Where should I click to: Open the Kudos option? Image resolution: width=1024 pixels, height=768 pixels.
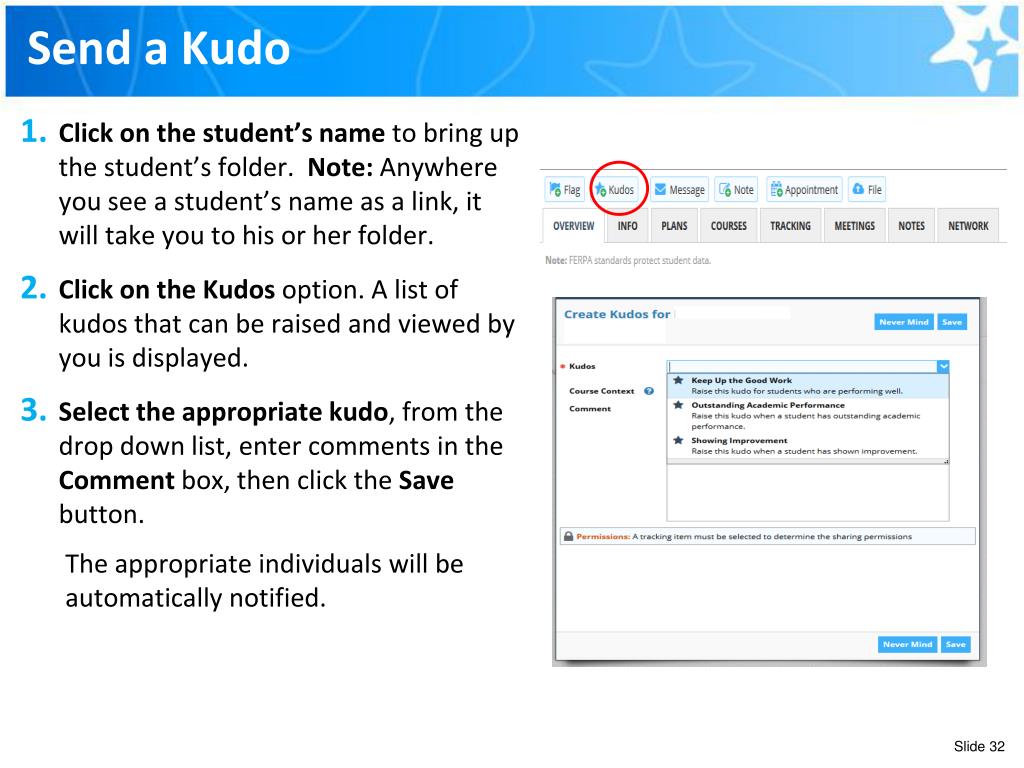coord(615,189)
